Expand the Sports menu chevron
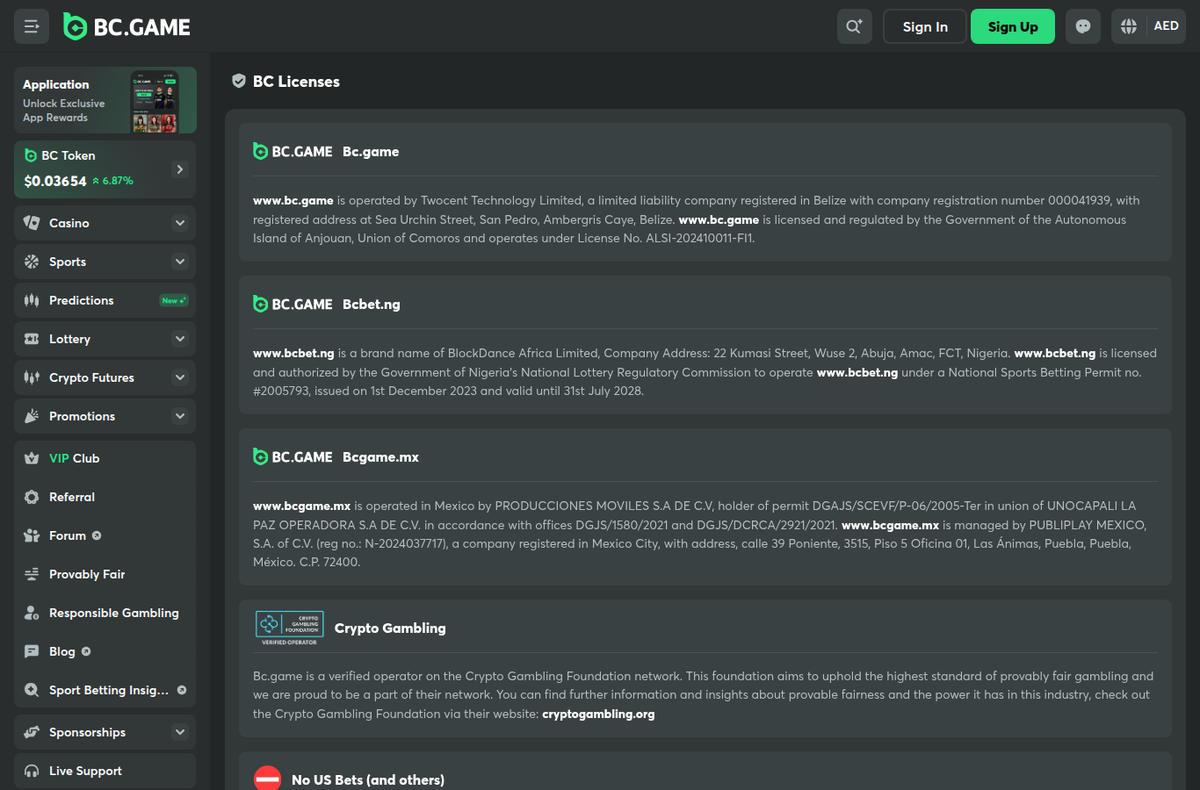Image resolution: width=1200 pixels, height=790 pixels. 180,262
